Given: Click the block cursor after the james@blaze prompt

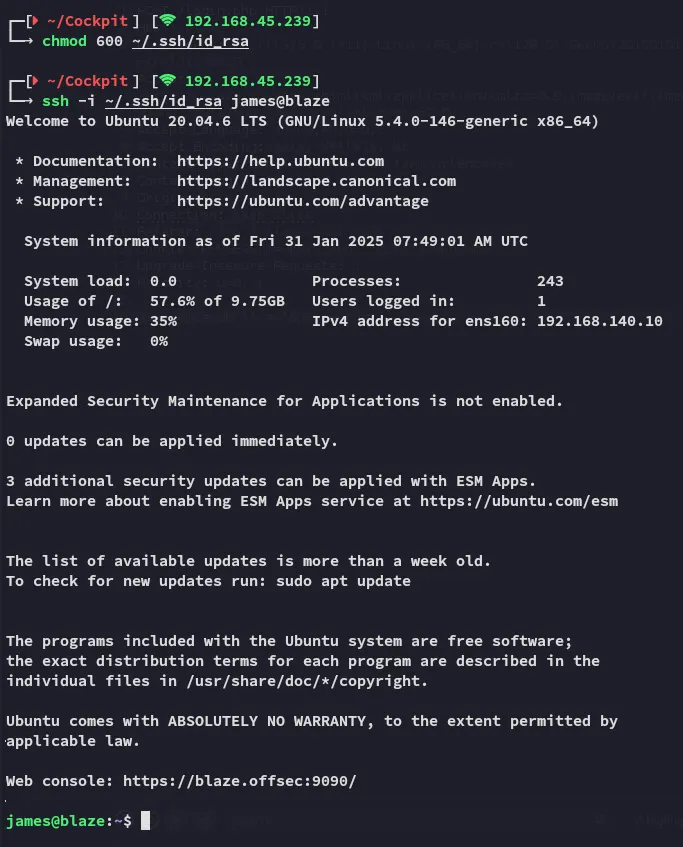Looking at the screenshot, I should pos(145,821).
